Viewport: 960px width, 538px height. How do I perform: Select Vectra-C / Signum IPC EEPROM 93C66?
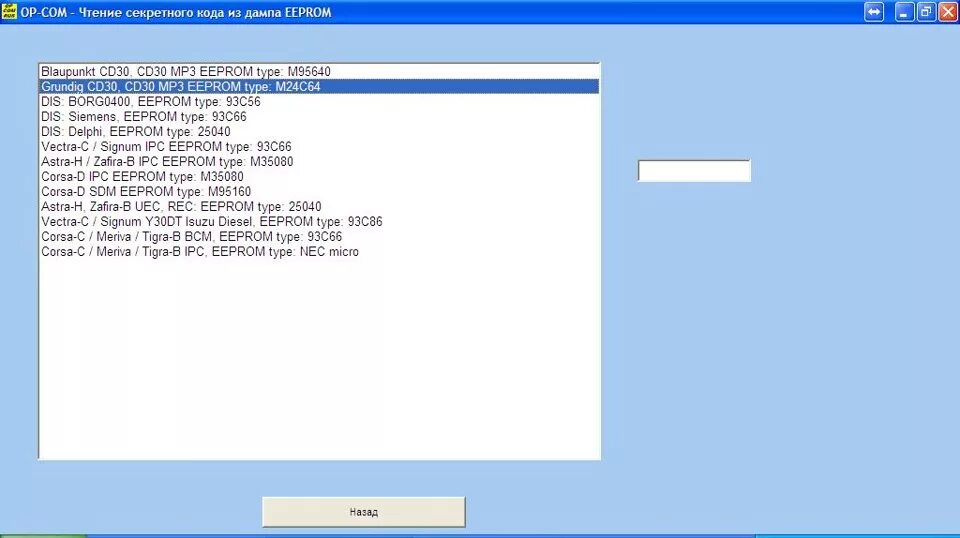(319, 146)
